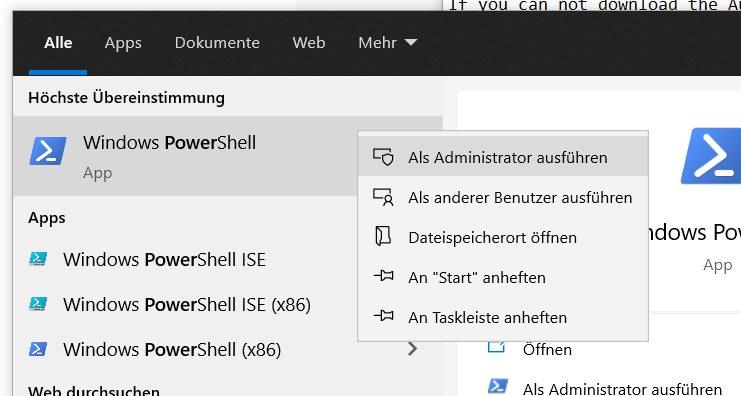
Task: Click the pin icon beside An "Start" anheften
Action: coord(384,275)
